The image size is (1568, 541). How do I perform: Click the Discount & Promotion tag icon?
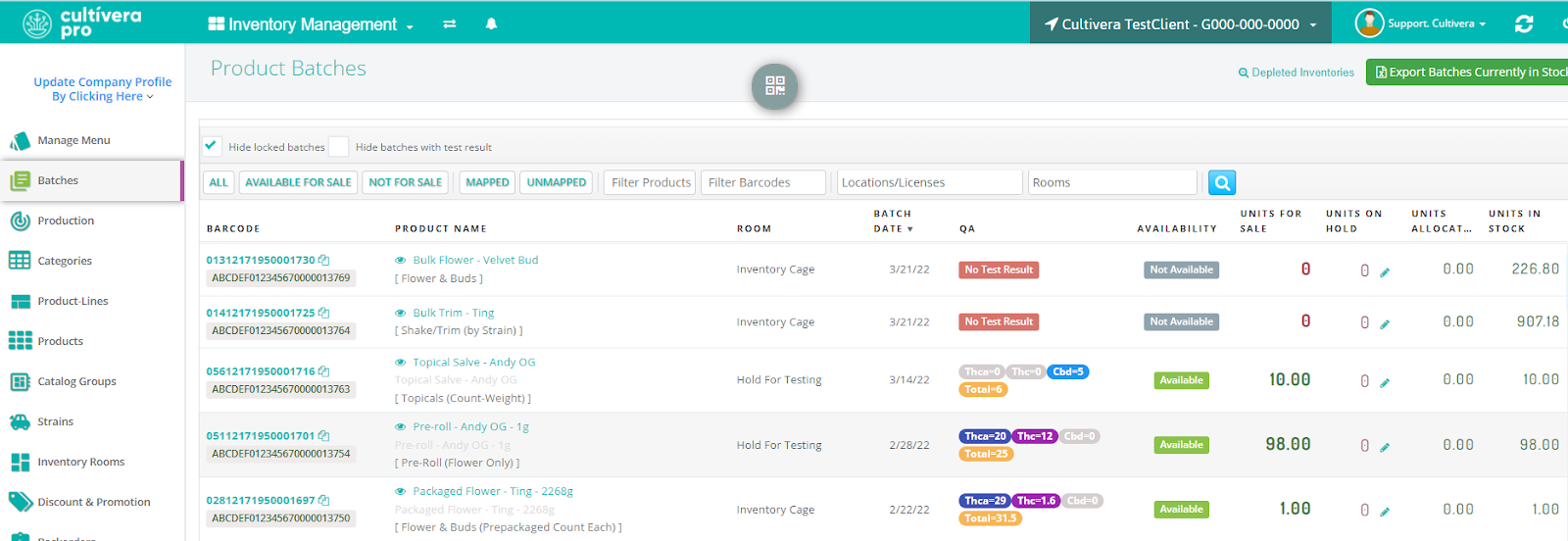click(20, 502)
